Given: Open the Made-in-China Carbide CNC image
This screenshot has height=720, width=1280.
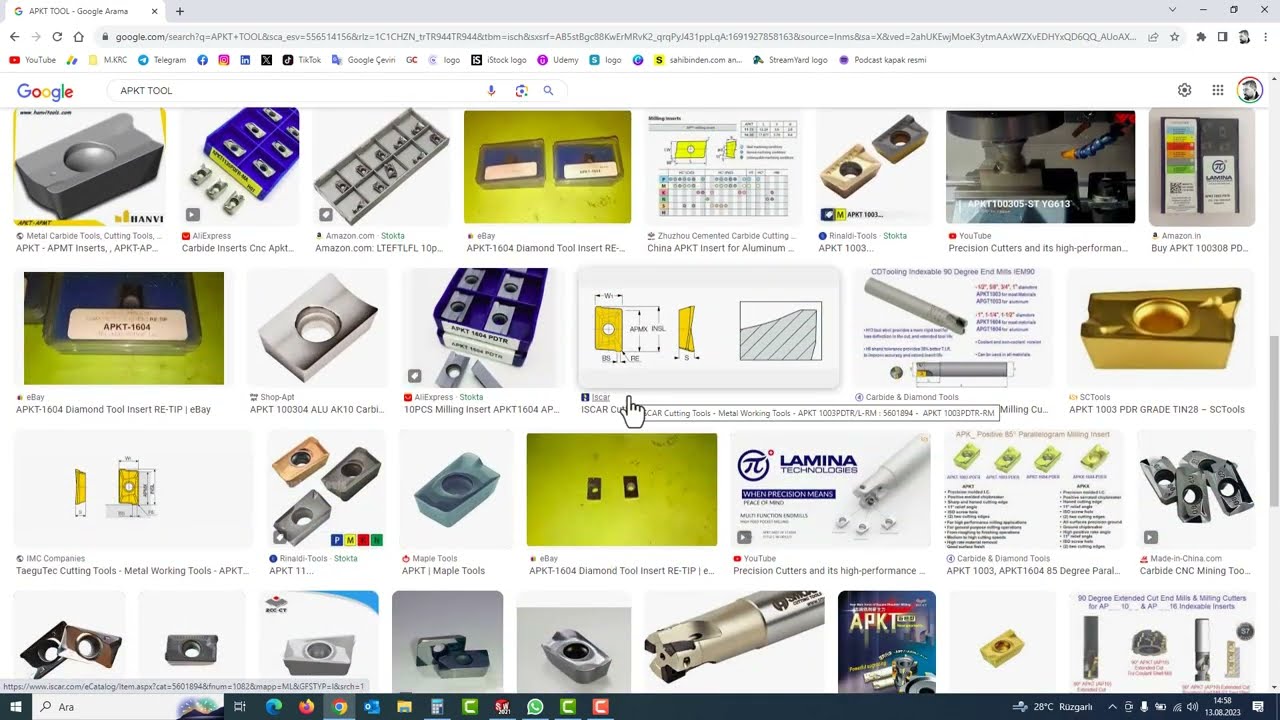Looking at the screenshot, I should click(x=1197, y=490).
